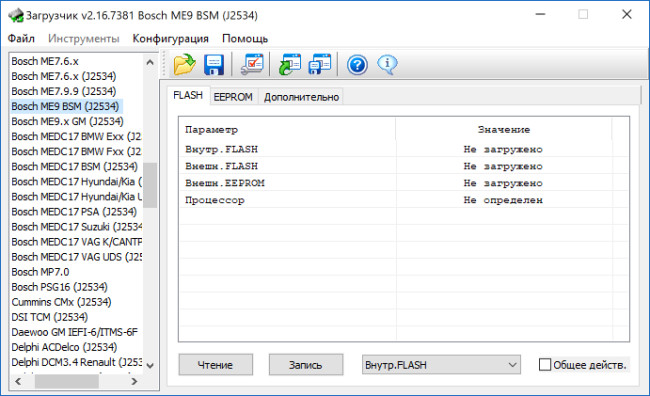Open the checklist settings toolbar icon
This screenshot has height=396, width=650.
click(252, 64)
